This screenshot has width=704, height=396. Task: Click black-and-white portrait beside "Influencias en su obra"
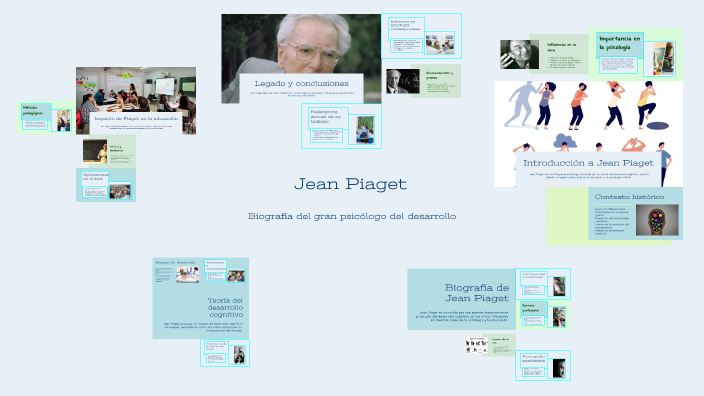[519, 54]
